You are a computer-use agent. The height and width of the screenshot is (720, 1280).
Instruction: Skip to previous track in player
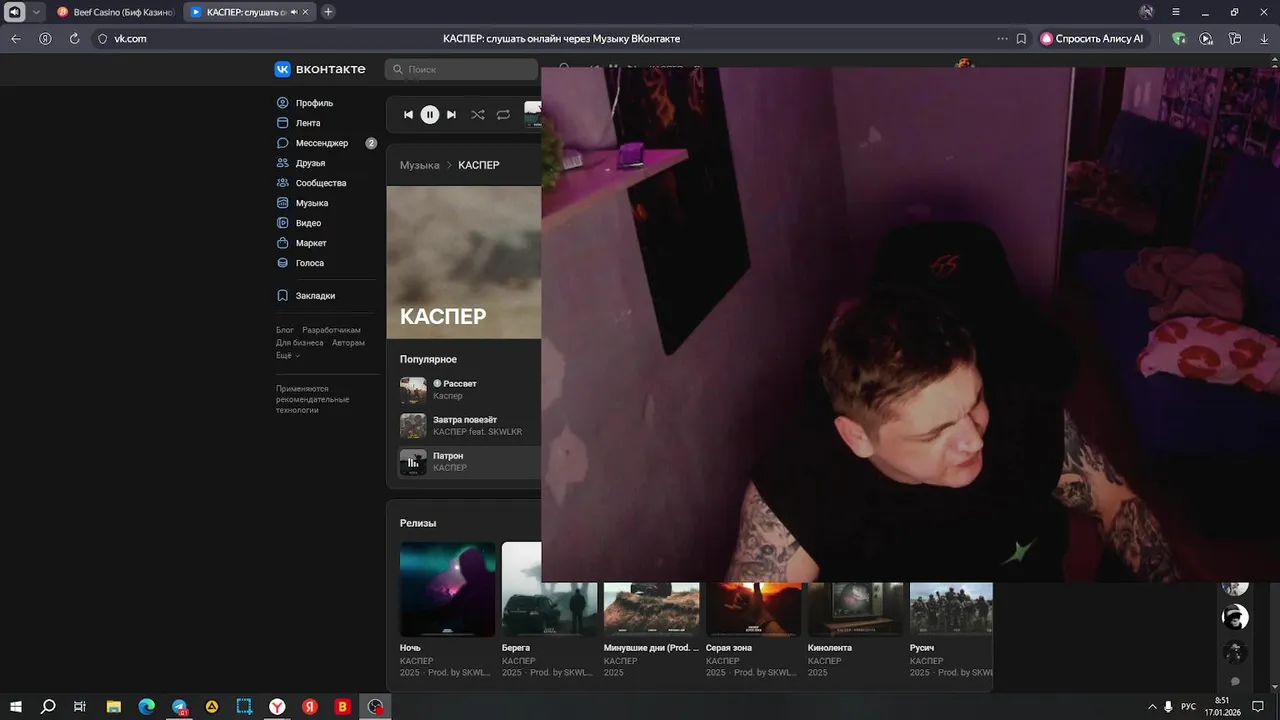(408, 115)
